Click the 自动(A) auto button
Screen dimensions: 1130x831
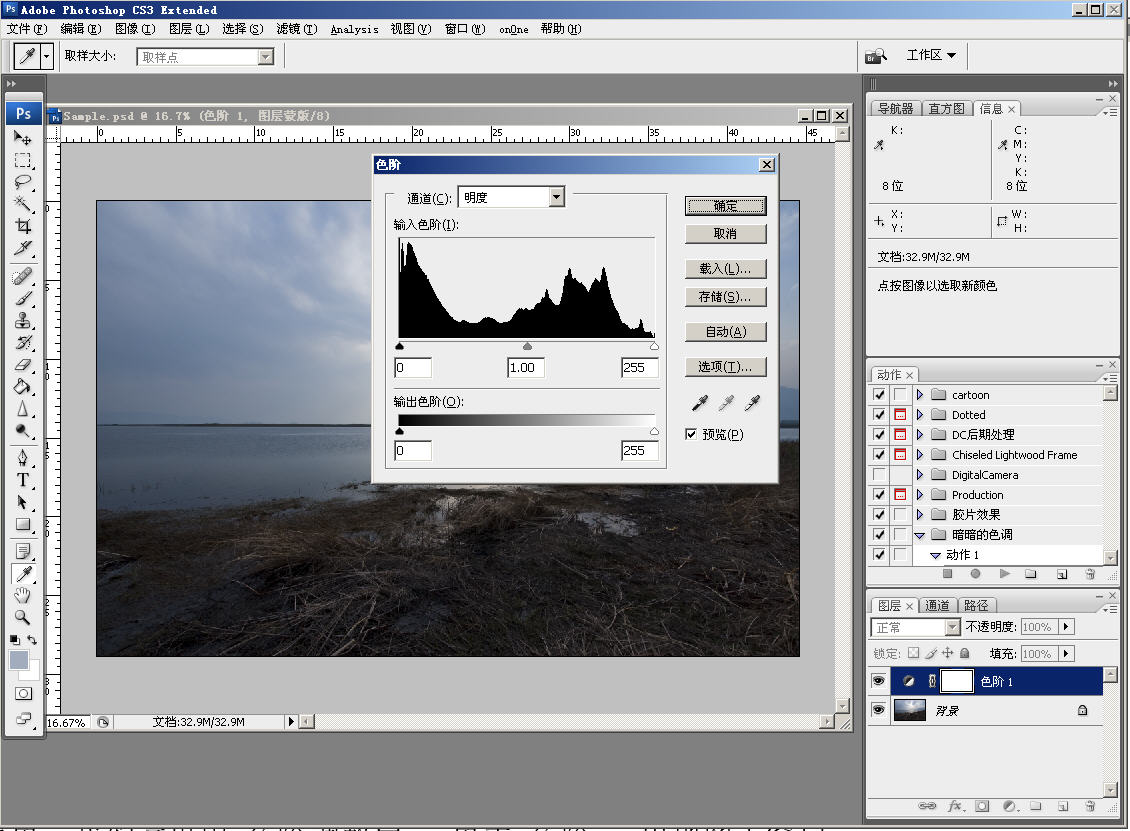point(725,332)
